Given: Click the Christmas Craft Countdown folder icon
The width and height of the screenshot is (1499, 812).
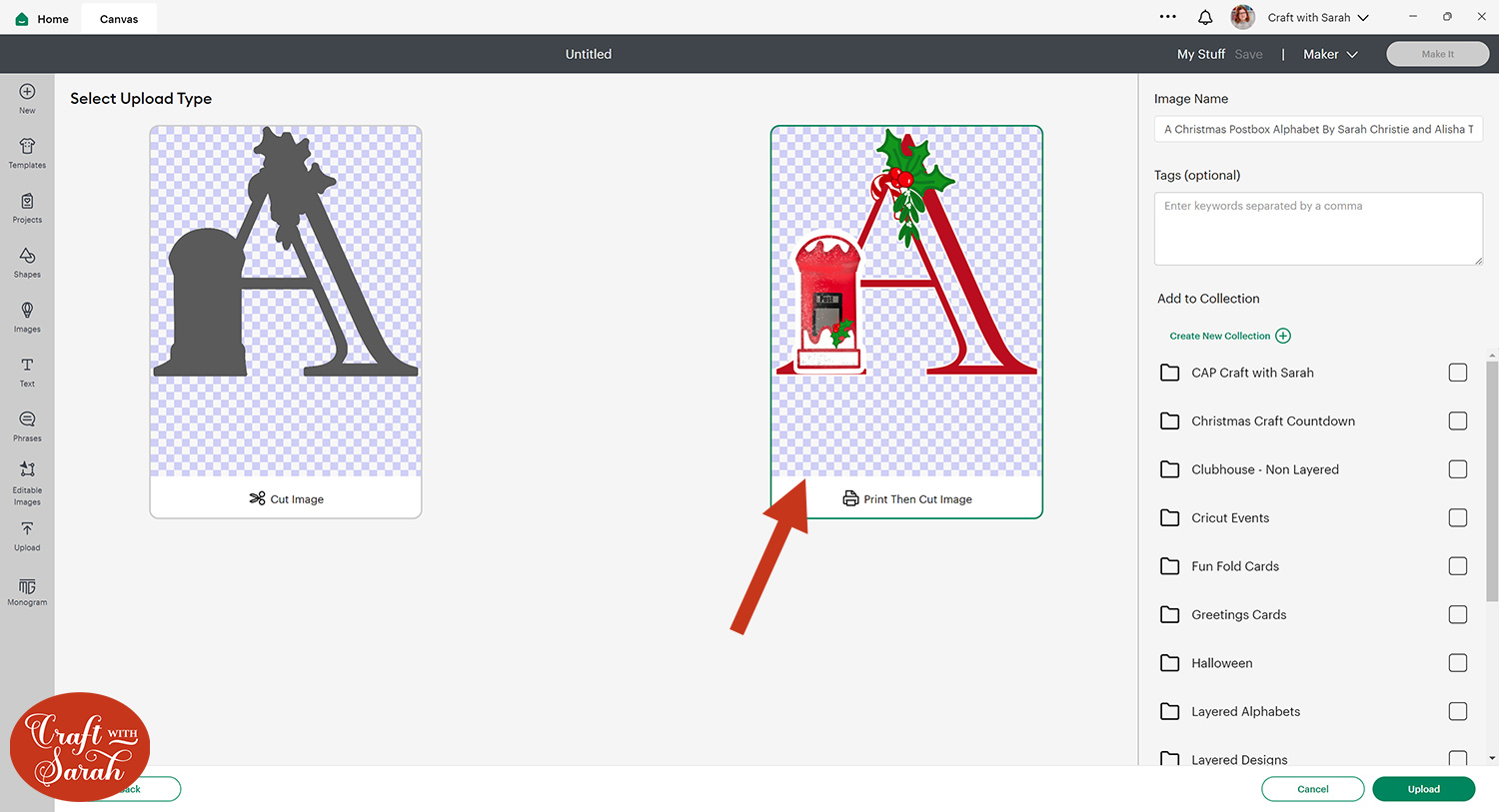Looking at the screenshot, I should click(1169, 420).
